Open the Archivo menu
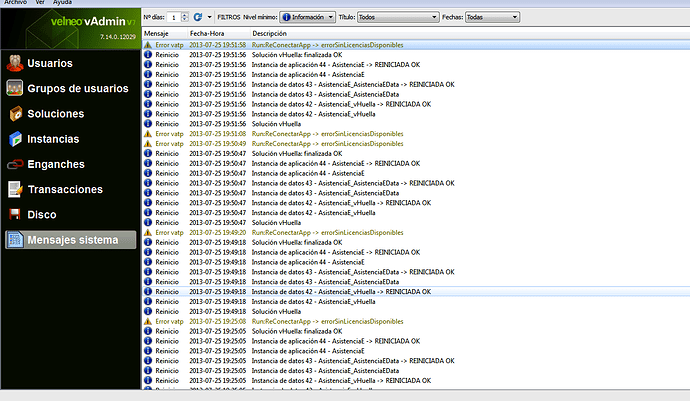This screenshot has height=401, width=690. pyautogui.click(x=15, y=3)
